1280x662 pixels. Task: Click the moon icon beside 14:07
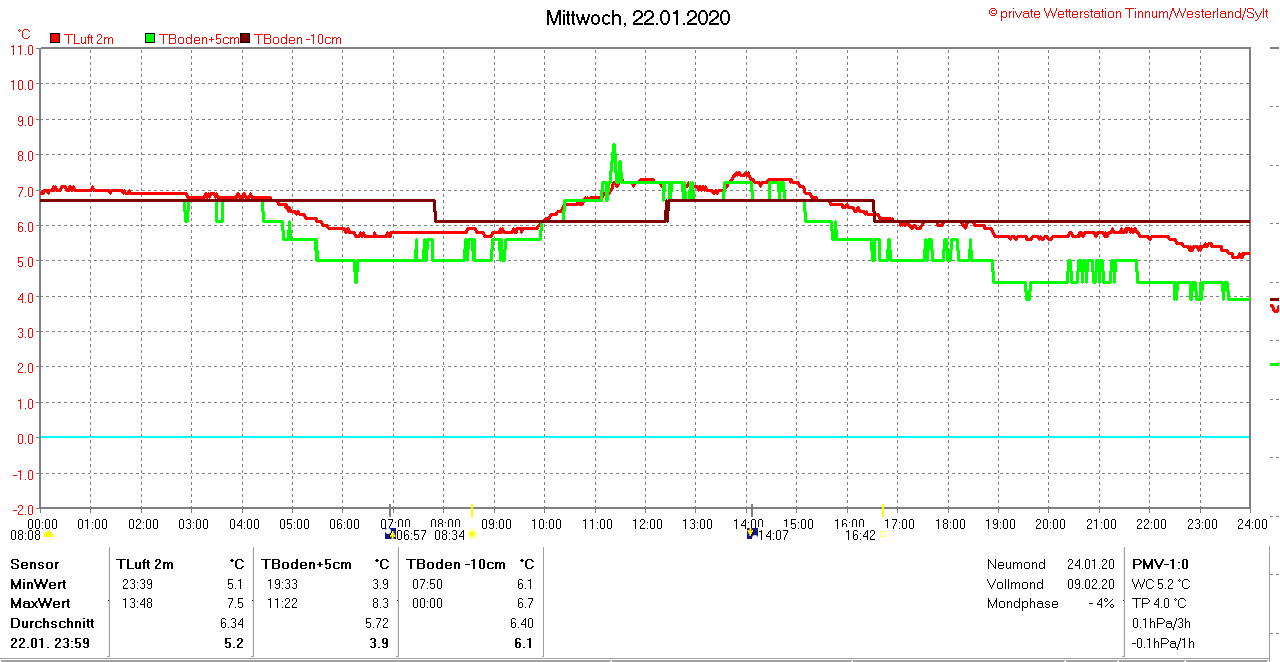point(751,534)
